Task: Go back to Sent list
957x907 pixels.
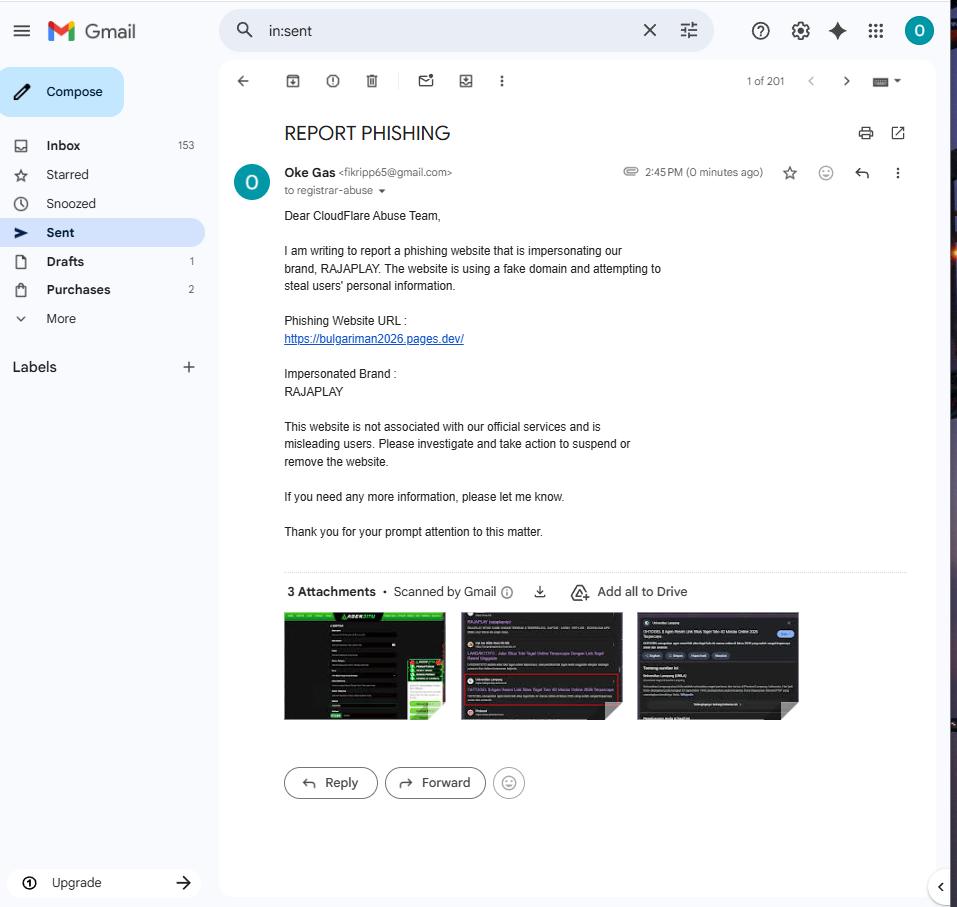Action: click(x=243, y=81)
